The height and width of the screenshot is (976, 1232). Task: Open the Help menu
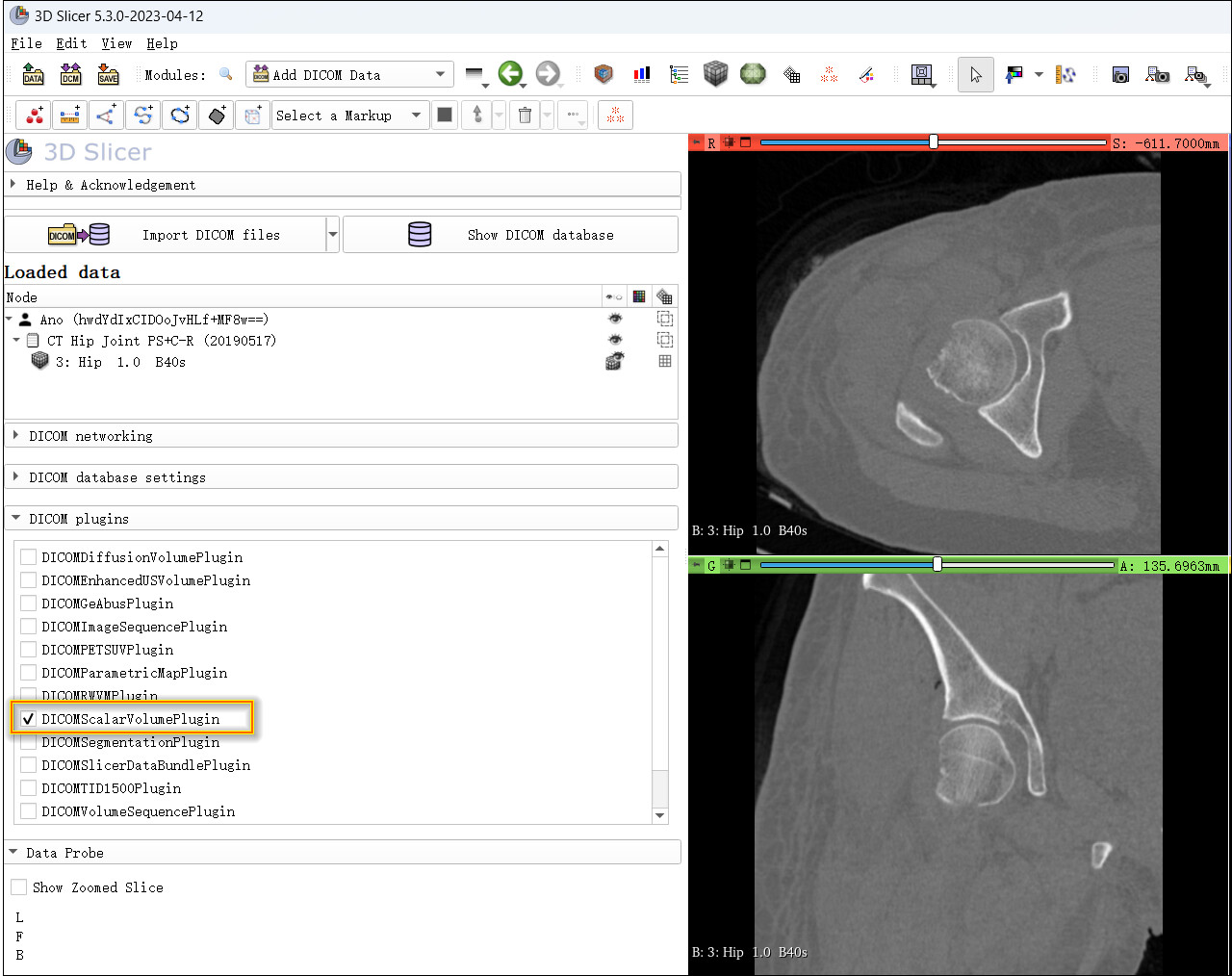coord(162,43)
